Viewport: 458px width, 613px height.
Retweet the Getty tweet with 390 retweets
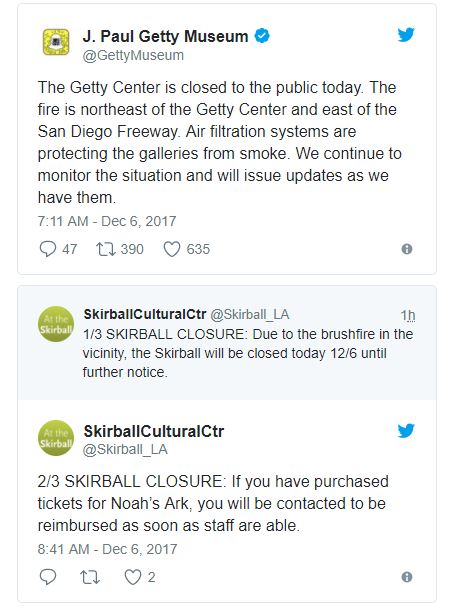[x=106, y=249]
